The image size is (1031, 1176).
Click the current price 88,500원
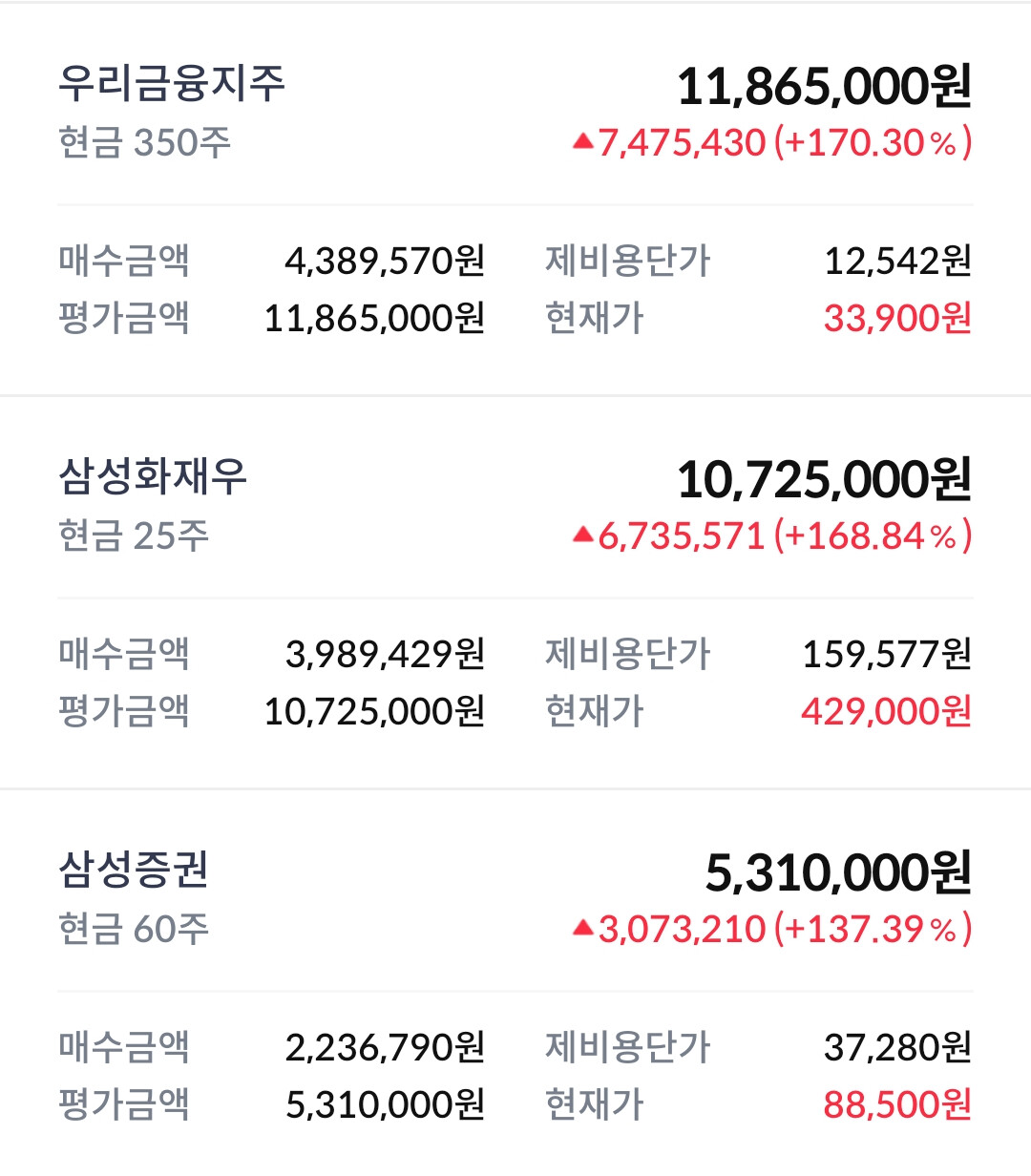[x=898, y=1104]
